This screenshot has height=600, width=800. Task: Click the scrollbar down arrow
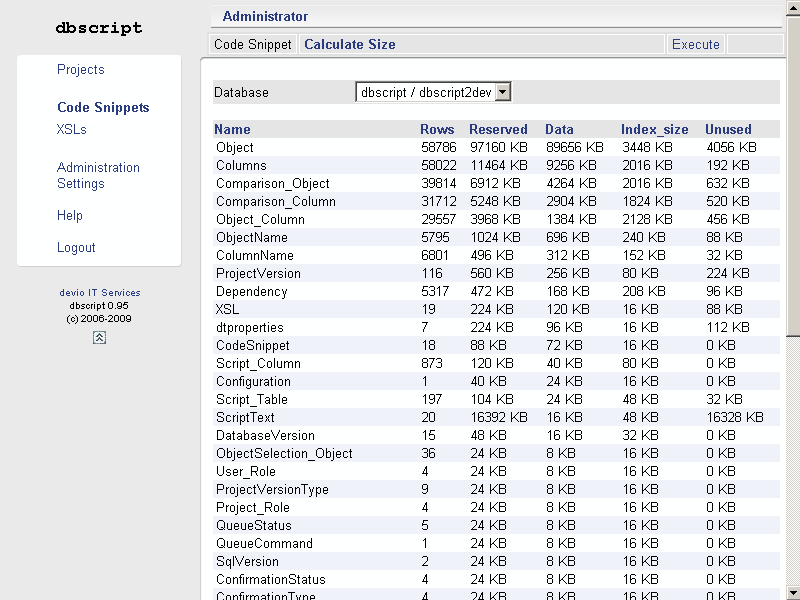tap(793, 592)
